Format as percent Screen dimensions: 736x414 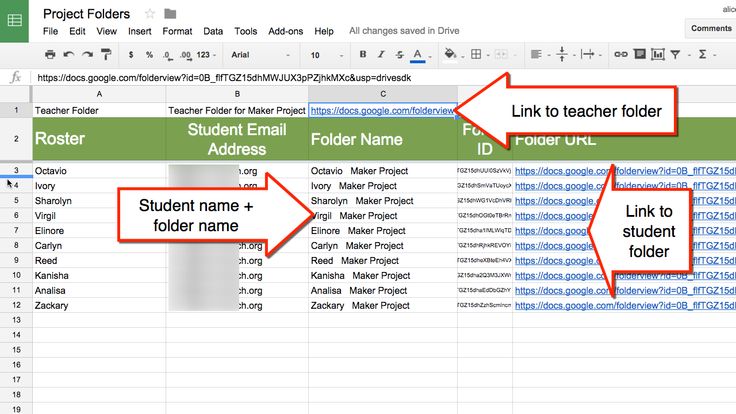tap(149, 55)
